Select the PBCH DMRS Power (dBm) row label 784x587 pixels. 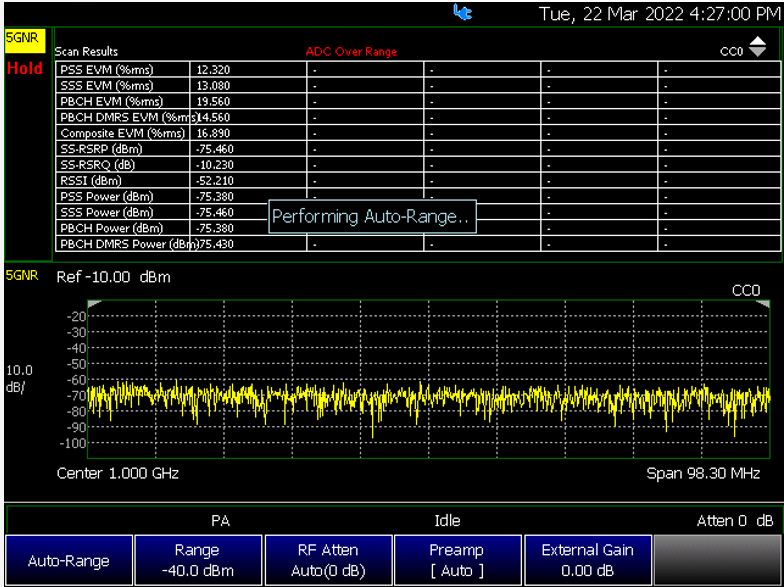[129, 244]
